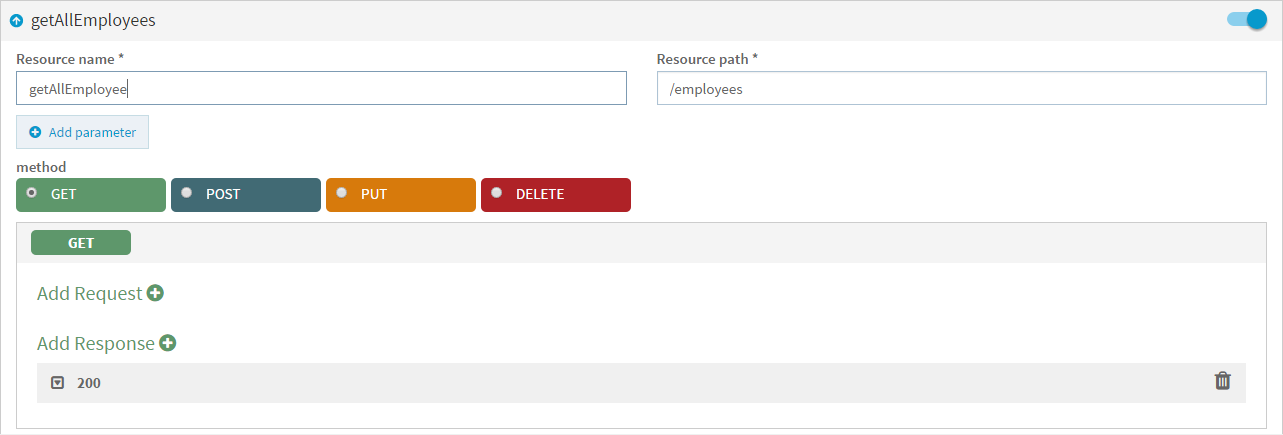Click the plus icon beside Add Response
The height and width of the screenshot is (435, 1283).
(x=168, y=343)
